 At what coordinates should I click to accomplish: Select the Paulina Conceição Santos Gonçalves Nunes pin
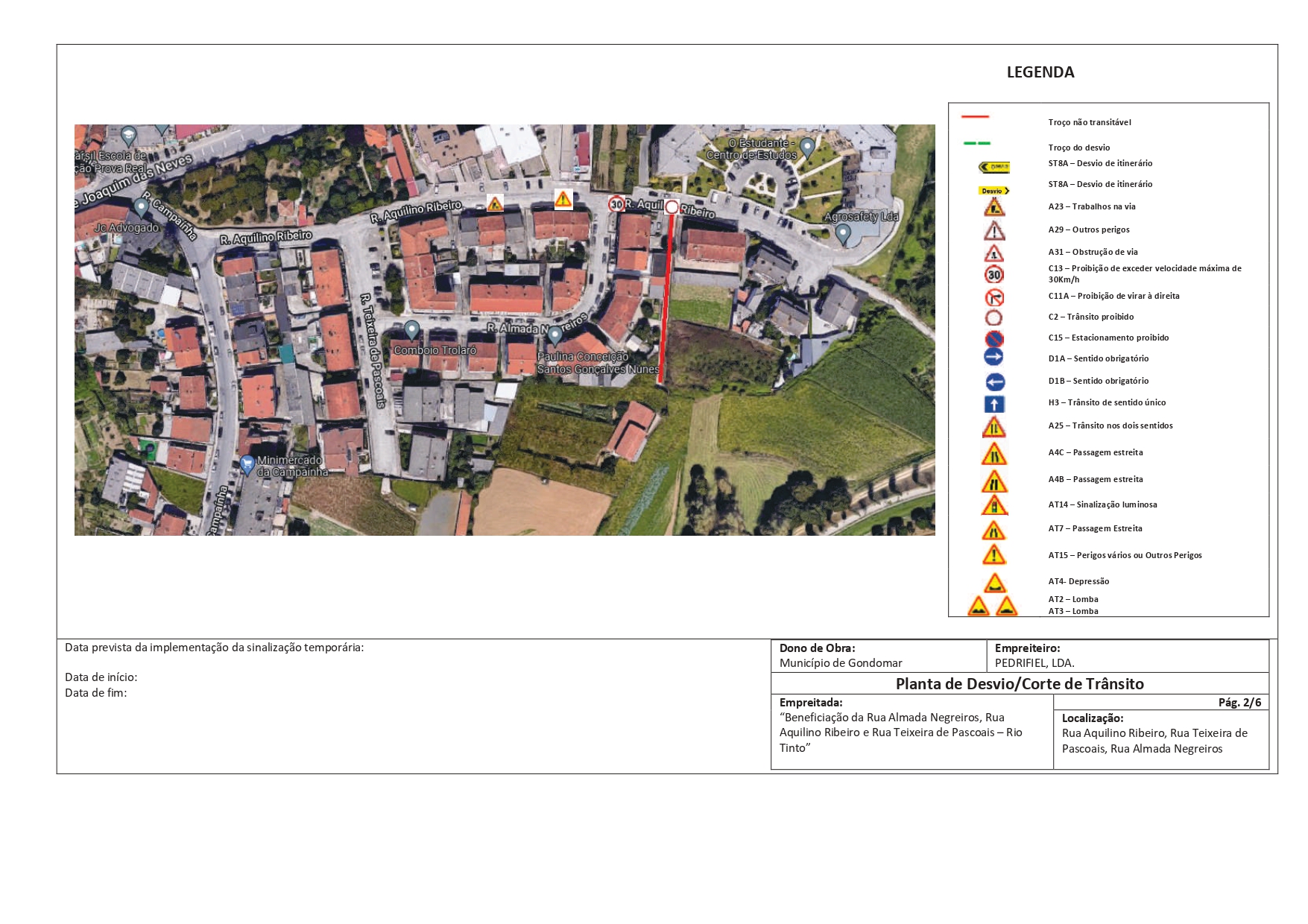[555, 336]
